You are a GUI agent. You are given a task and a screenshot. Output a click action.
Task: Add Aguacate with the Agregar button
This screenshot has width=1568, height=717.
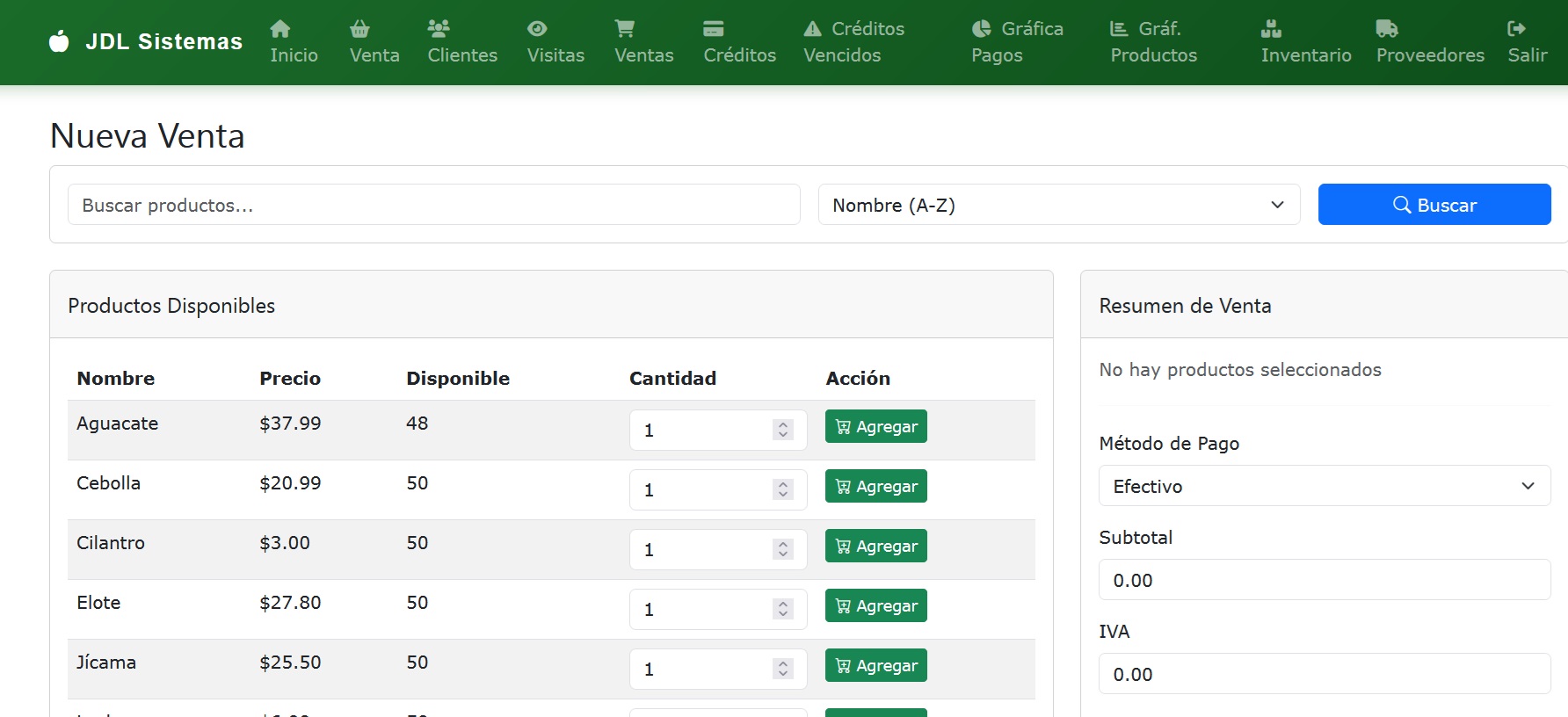click(875, 427)
